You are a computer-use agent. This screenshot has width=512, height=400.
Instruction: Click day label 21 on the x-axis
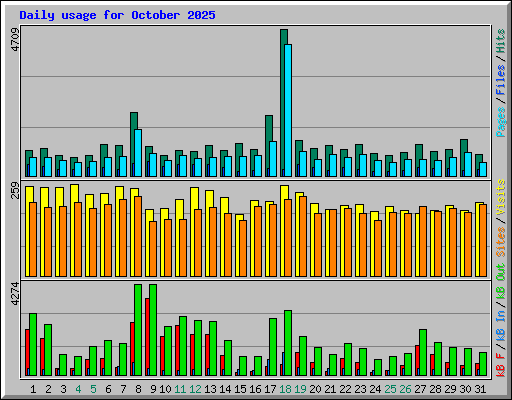coord(330,389)
